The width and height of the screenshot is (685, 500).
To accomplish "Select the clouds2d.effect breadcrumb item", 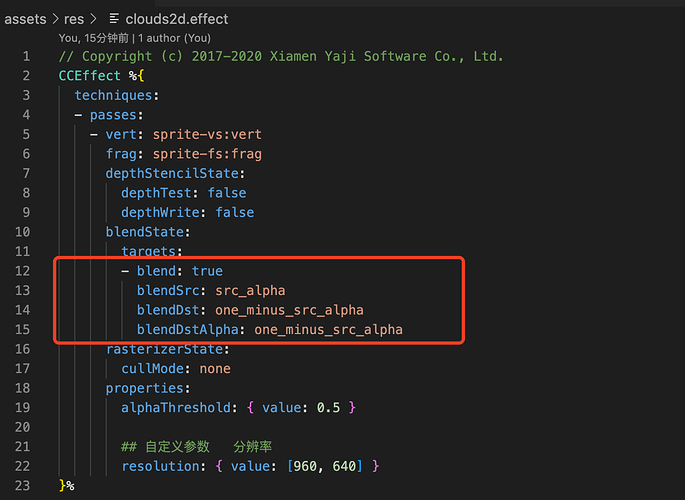I will pyautogui.click(x=177, y=18).
